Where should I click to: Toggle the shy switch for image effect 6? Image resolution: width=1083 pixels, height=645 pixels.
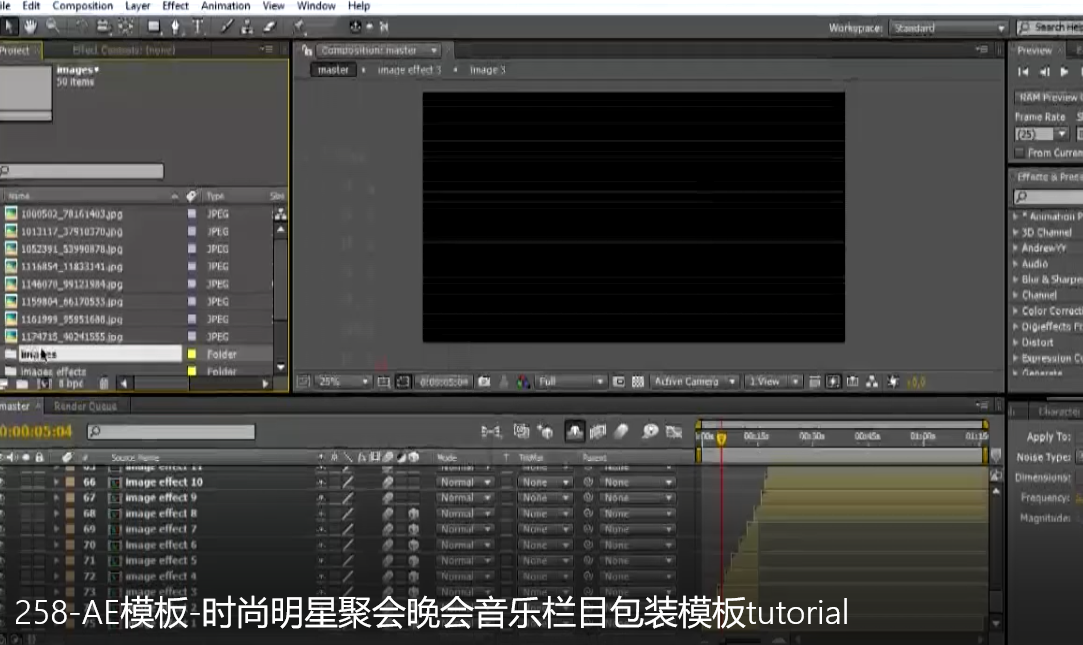coord(321,546)
